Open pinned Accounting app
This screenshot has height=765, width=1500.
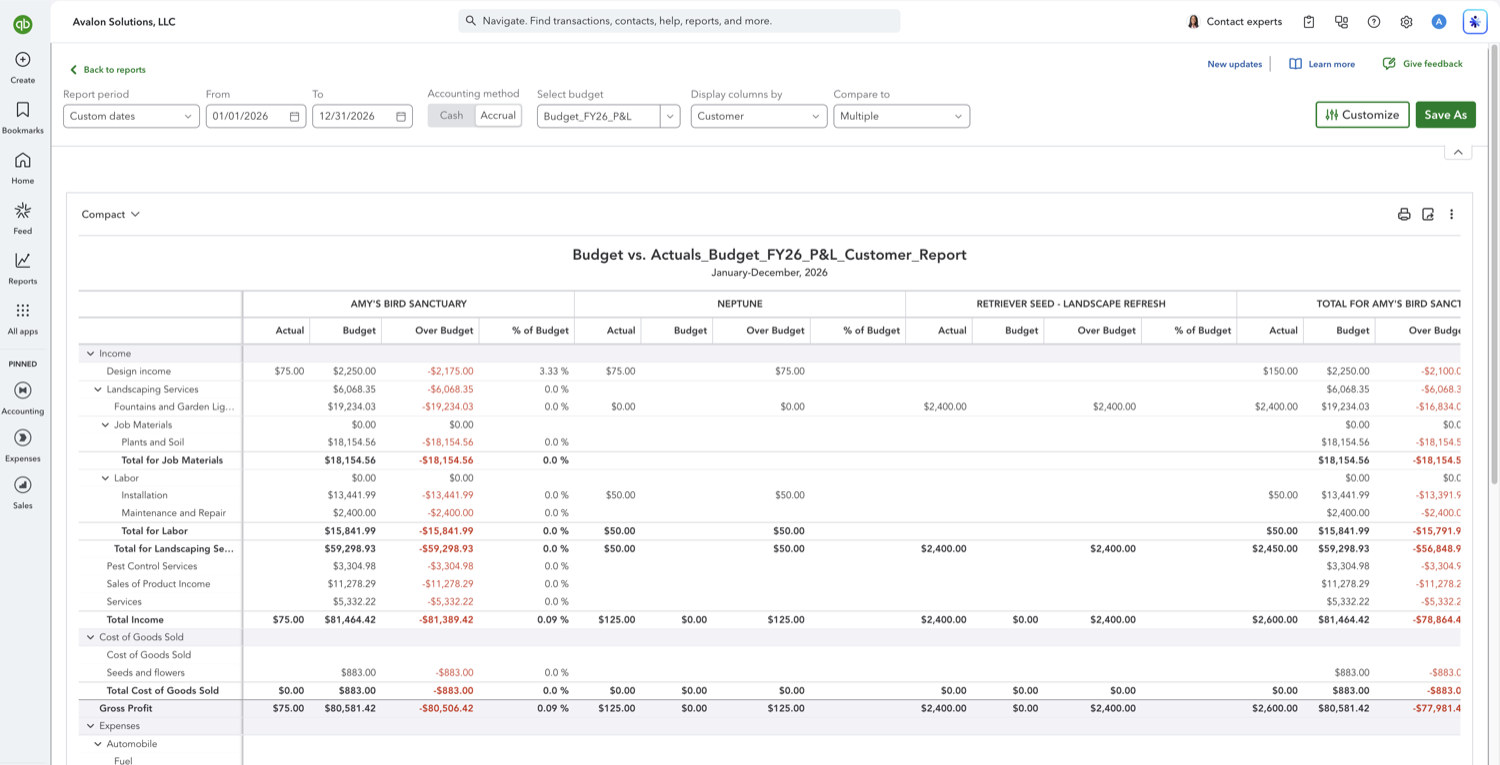(23, 397)
